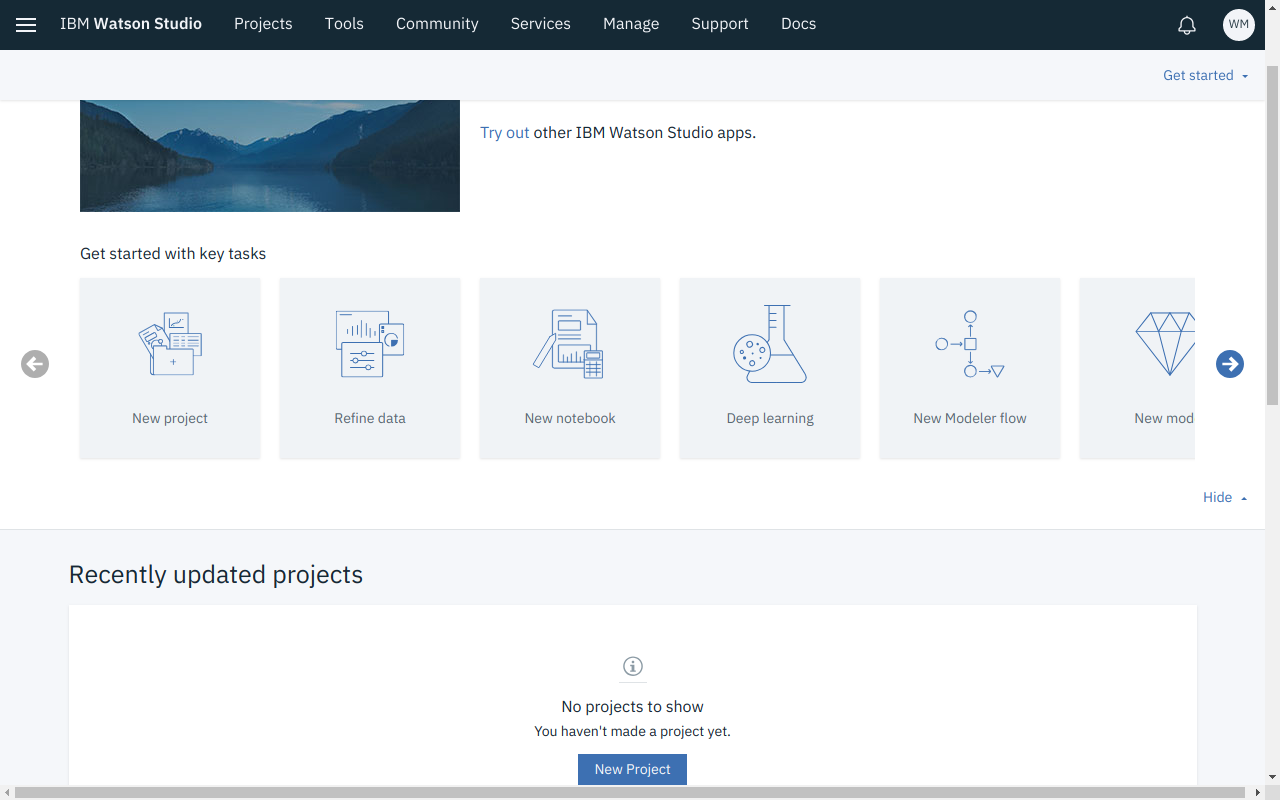Select the New notebook card label

tap(570, 418)
